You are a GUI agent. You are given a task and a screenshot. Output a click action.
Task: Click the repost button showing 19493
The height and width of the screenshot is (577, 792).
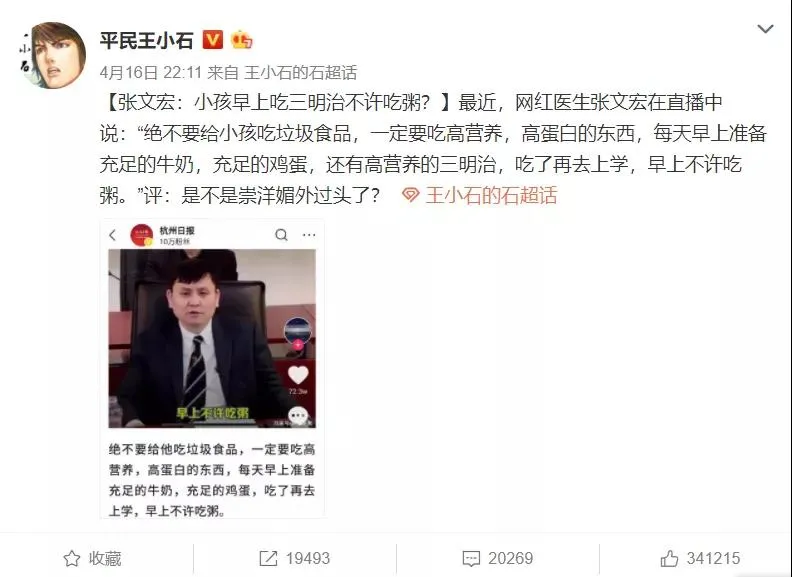tap(294, 558)
